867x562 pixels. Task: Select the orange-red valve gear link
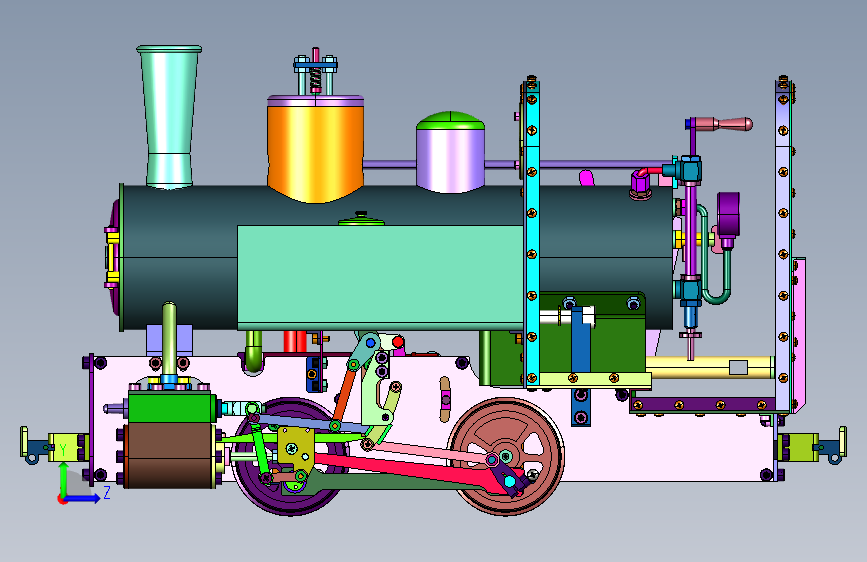pyautogui.click(x=345, y=395)
